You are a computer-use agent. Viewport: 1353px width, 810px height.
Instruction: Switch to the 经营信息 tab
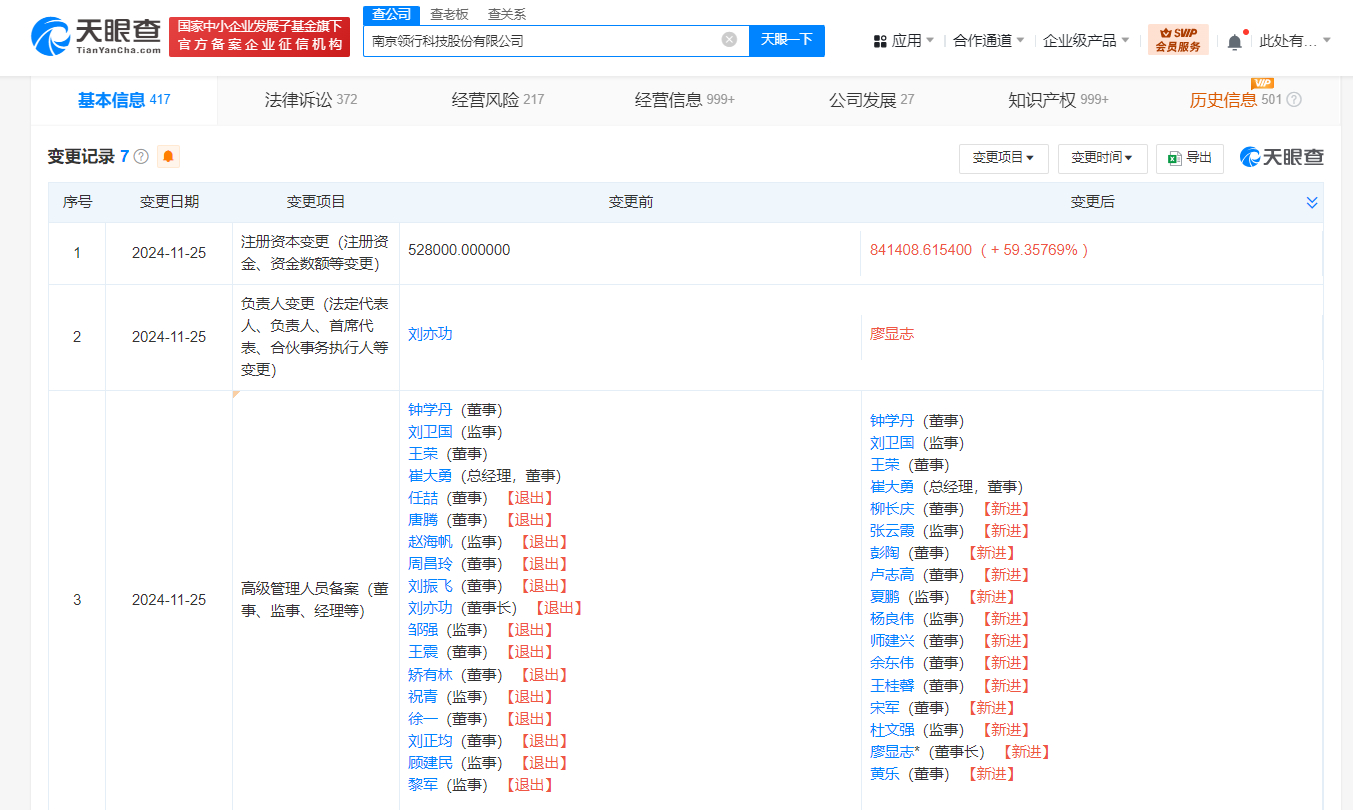coord(685,100)
